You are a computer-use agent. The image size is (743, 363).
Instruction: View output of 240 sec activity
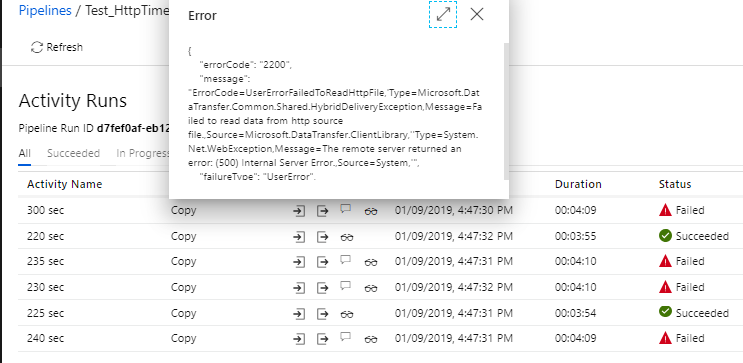pyautogui.click(x=322, y=339)
